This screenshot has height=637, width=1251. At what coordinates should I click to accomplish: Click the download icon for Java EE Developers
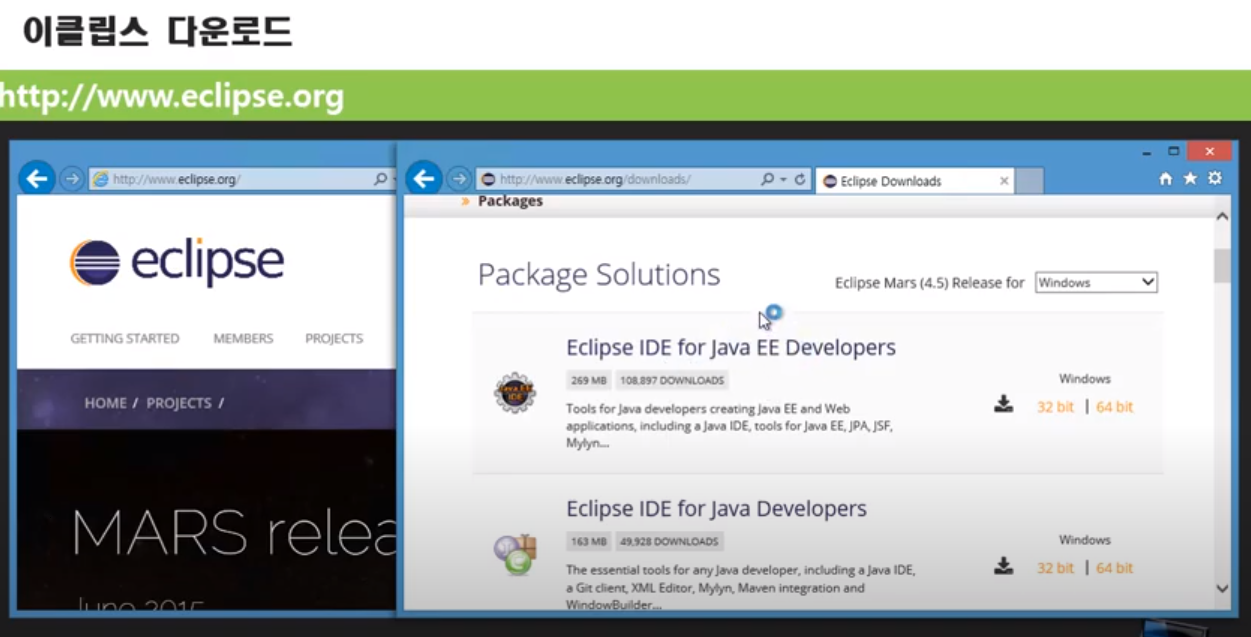(1003, 404)
